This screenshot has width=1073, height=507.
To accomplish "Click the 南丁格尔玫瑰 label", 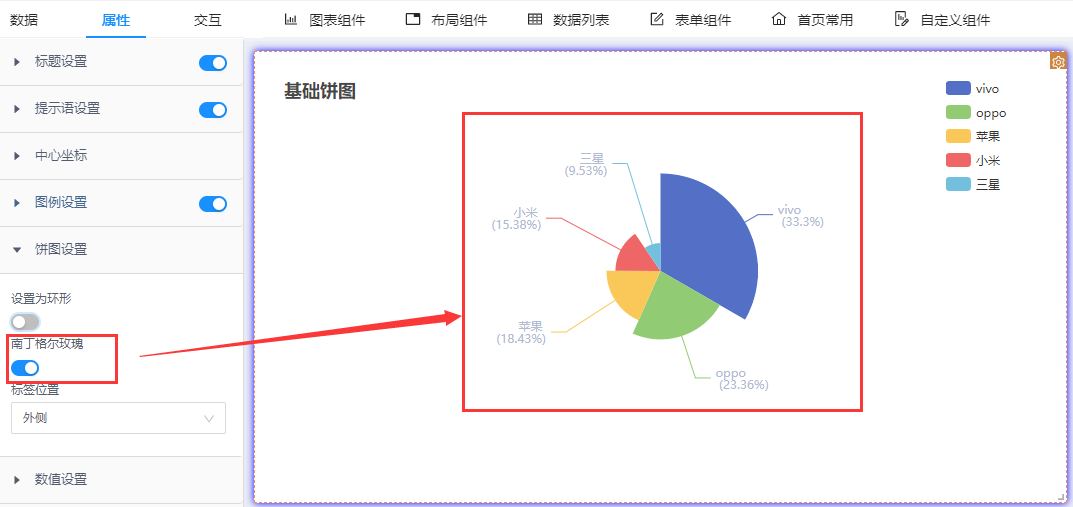I will pyautogui.click(x=47, y=344).
